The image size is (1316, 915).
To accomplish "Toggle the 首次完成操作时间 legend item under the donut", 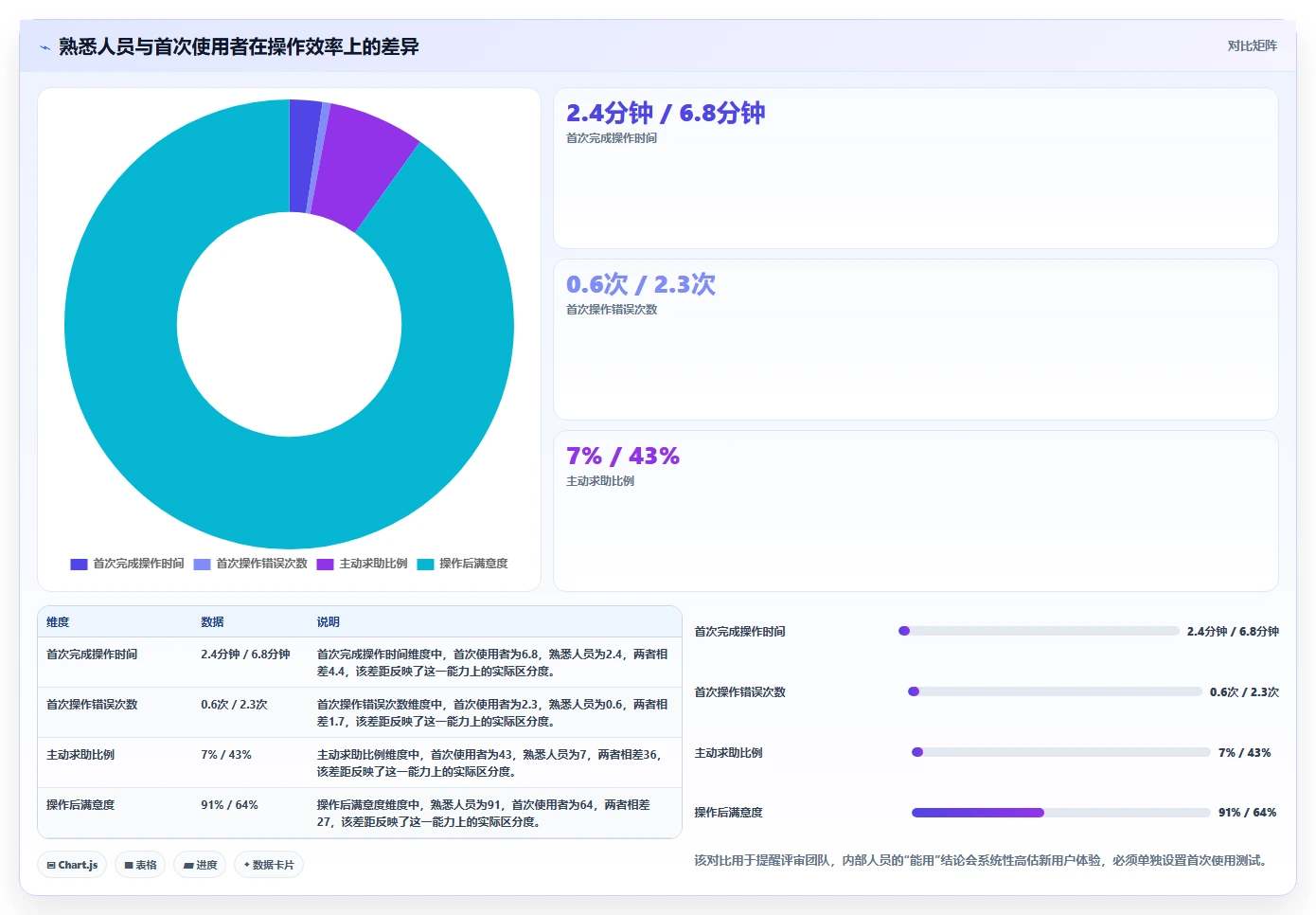I will (128, 564).
